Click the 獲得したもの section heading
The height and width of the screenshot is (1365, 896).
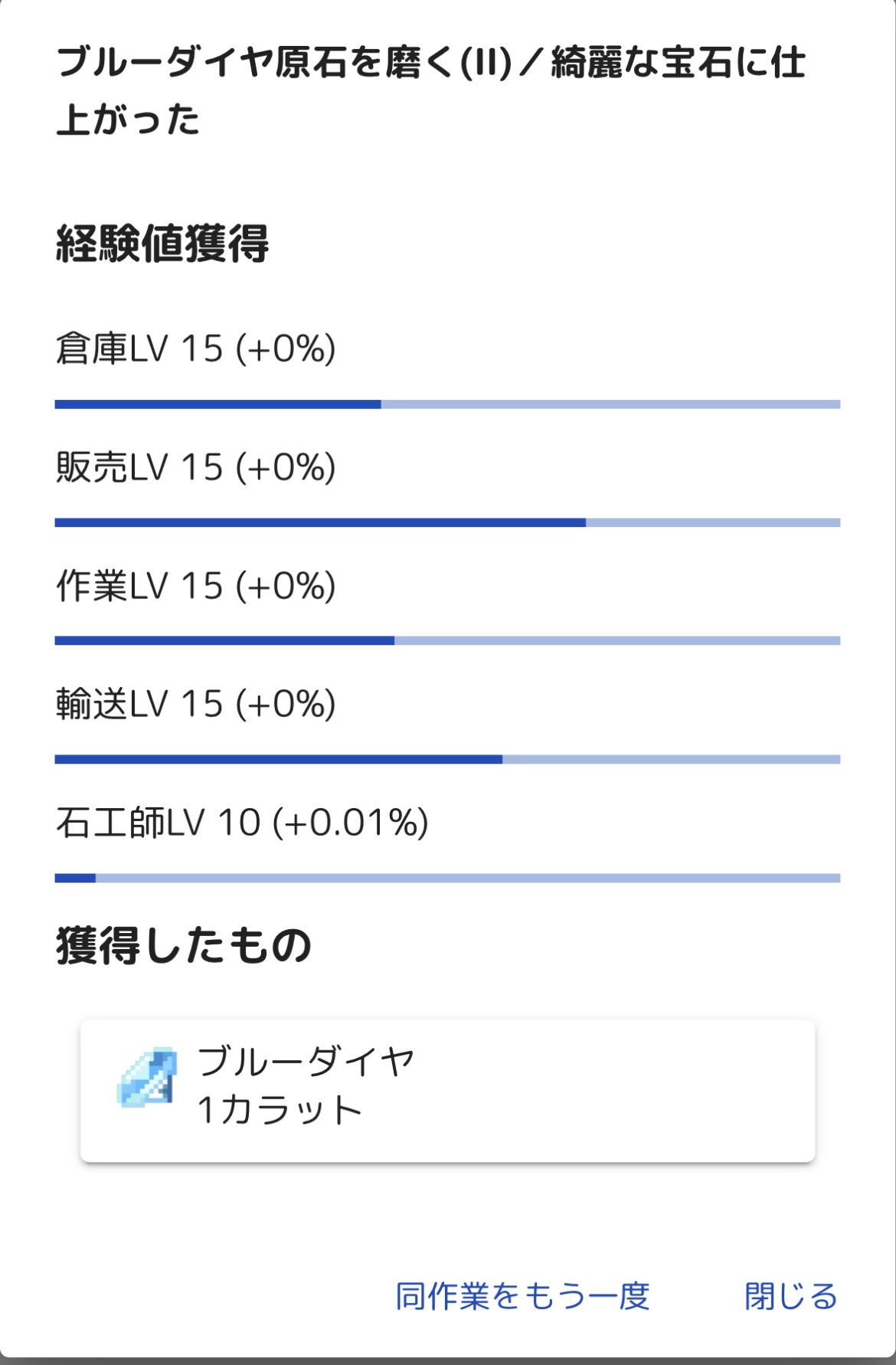[x=184, y=945]
